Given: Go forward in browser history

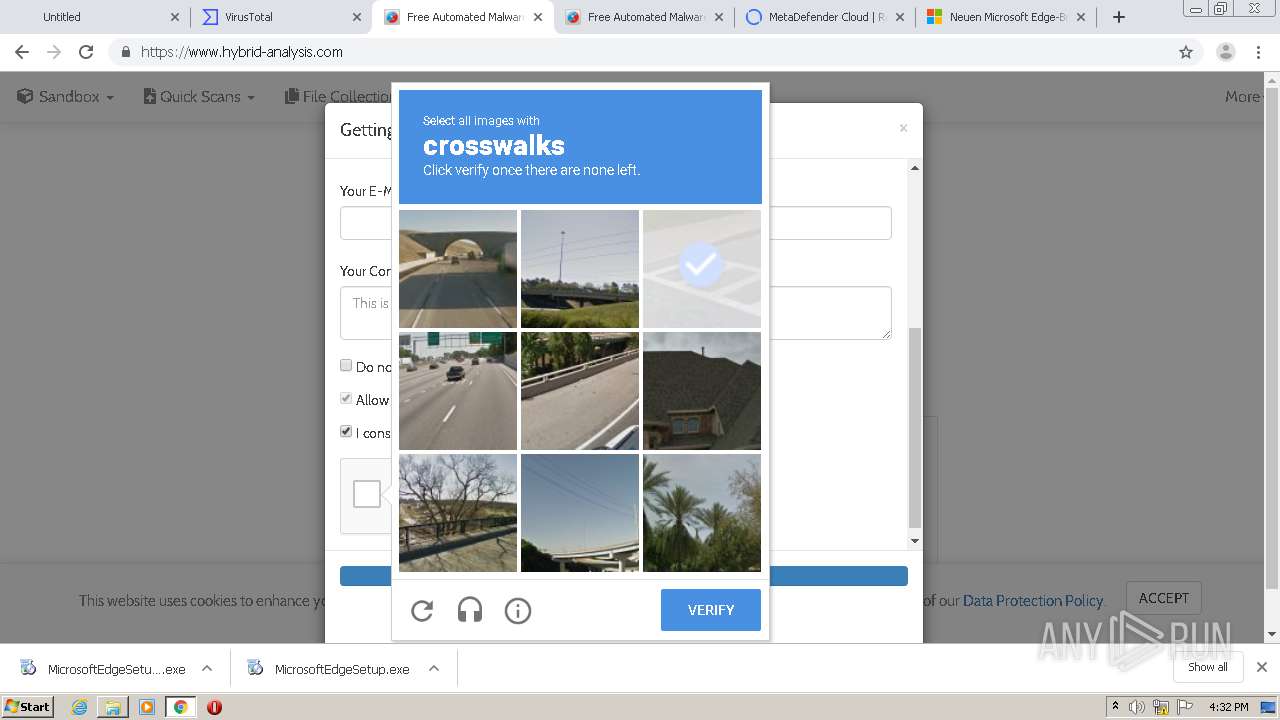Looking at the screenshot, I should pos(54,52).
